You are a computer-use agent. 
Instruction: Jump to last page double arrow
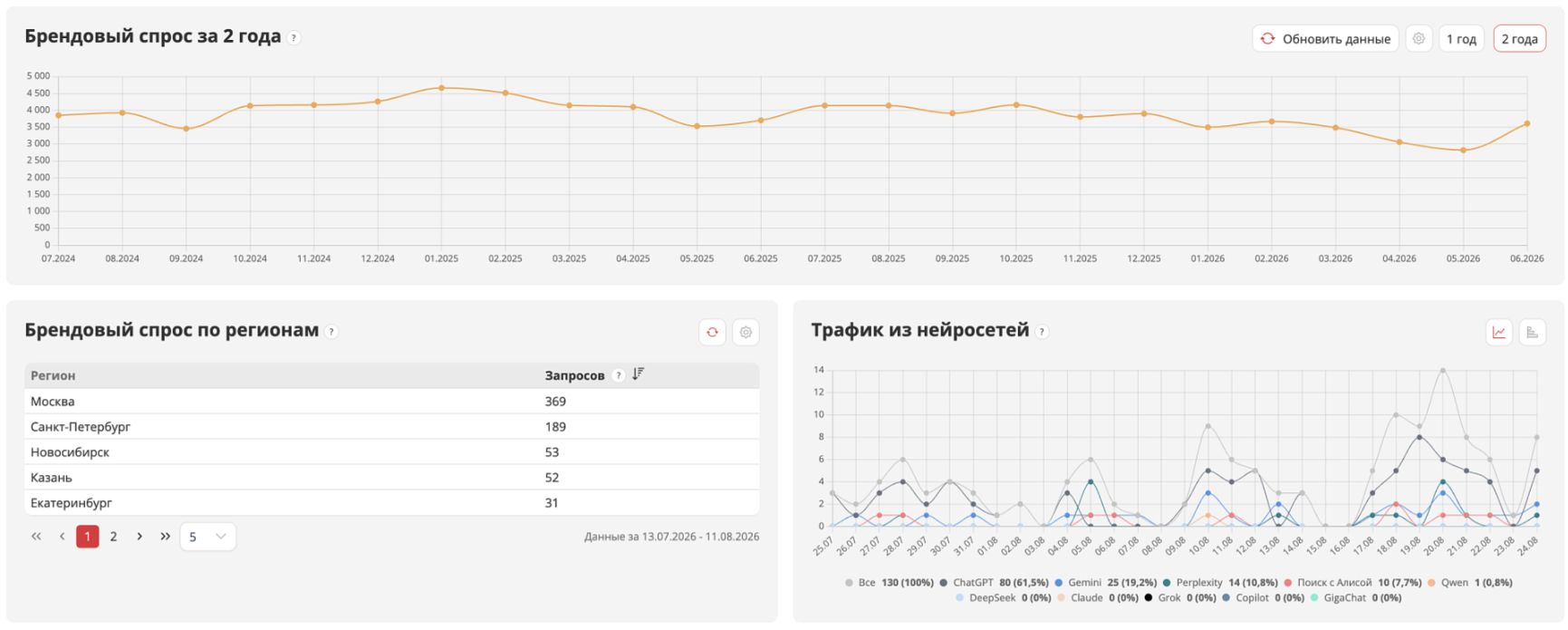tap(165, 537)
